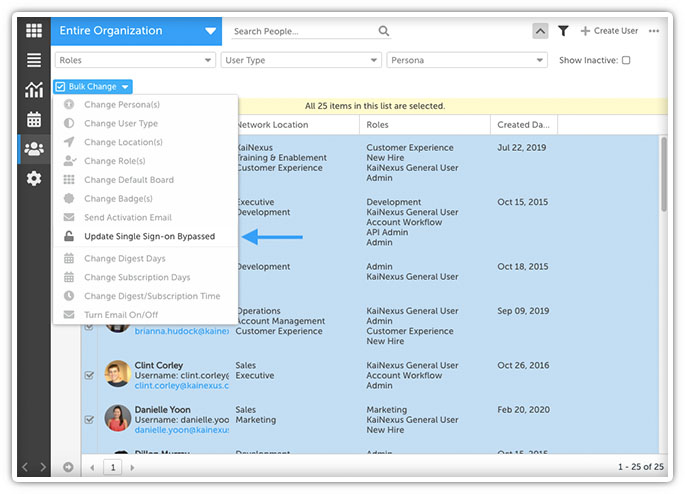Click the 'API Admin' role text
The width and height of the screenshot is (685, 494).
click(387, 232)
